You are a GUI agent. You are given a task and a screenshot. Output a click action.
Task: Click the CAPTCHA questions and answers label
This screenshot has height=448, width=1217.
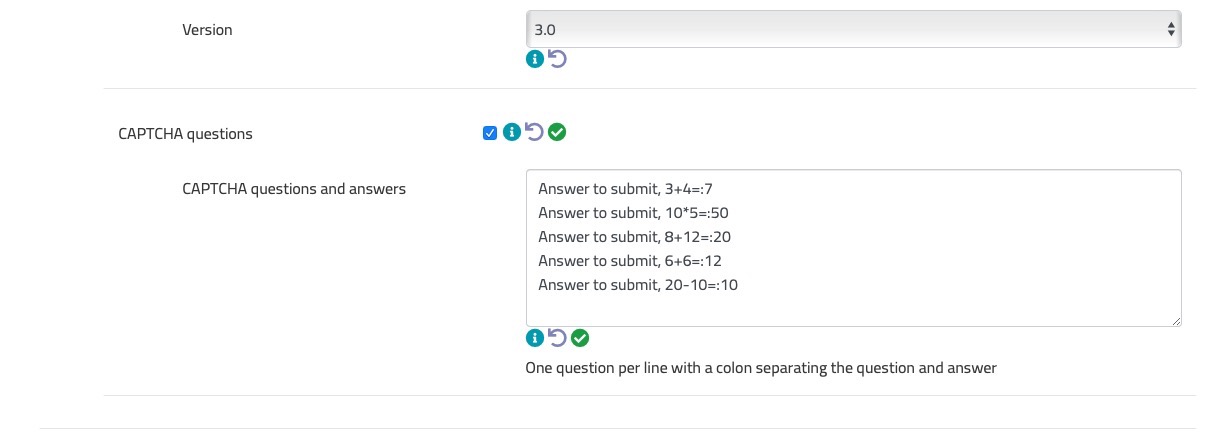[294, 188]
